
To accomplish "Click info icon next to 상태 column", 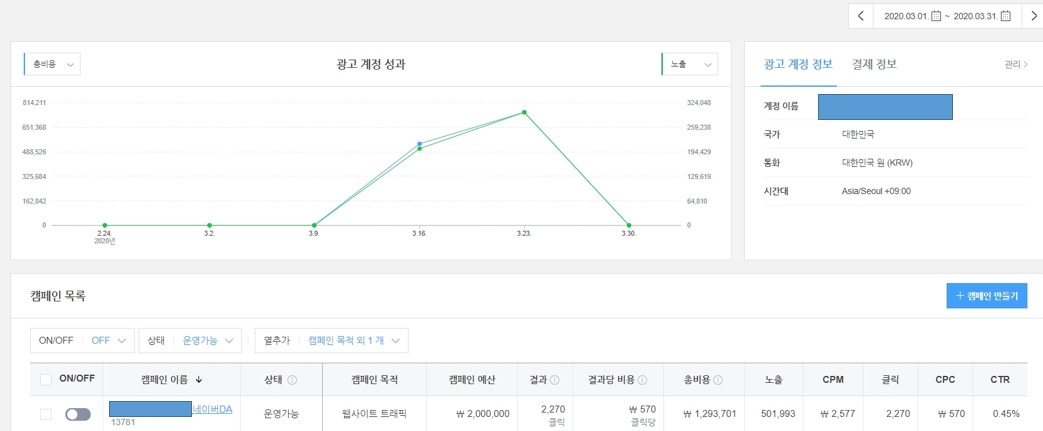I will tap(291, 380).
